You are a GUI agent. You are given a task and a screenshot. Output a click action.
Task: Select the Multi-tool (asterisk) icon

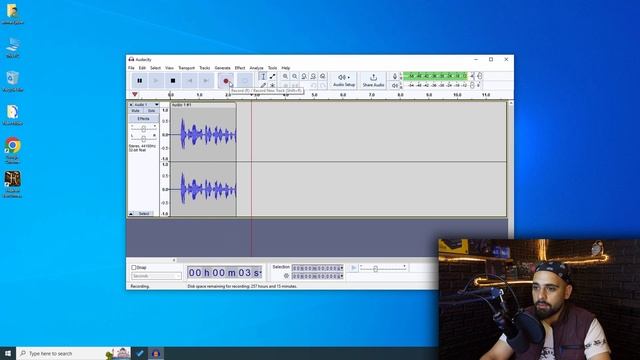272,85
